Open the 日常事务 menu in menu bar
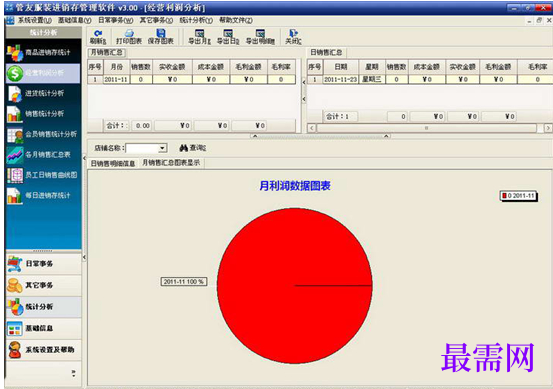Viewport: 553px width, 389px height. pos(116,20)
